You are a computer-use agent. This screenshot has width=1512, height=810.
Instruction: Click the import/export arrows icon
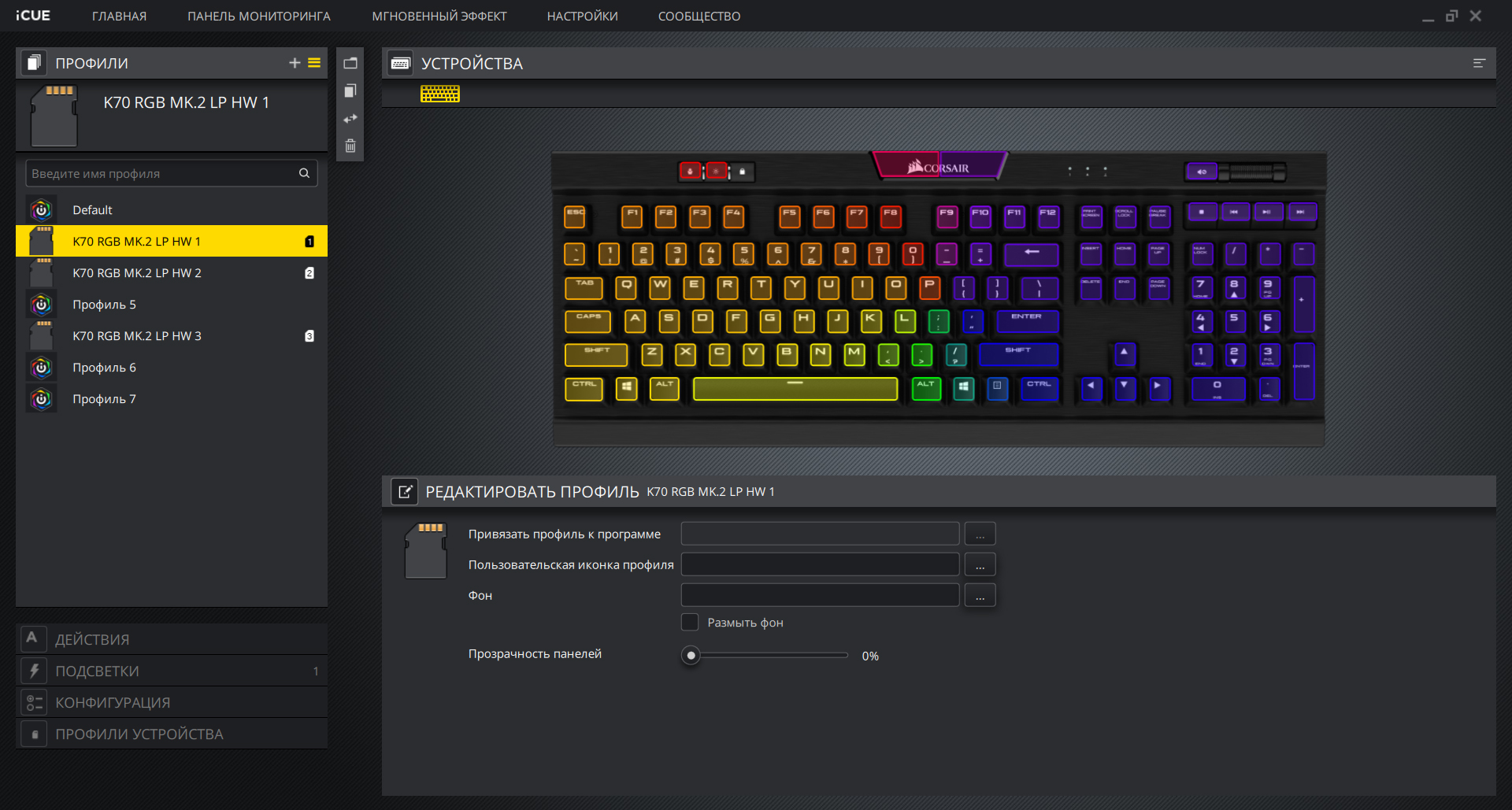[350, 119]
